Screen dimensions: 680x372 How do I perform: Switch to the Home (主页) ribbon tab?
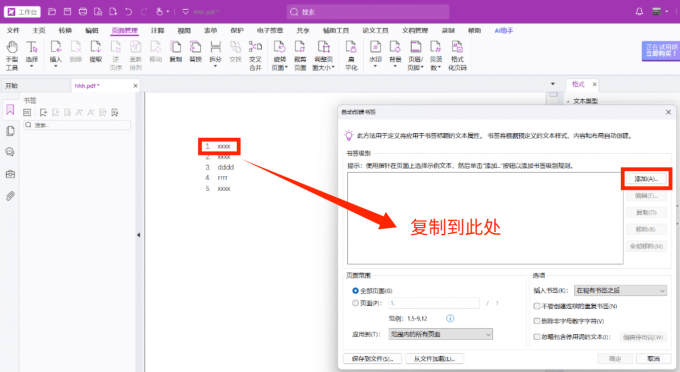coord(39,30)
